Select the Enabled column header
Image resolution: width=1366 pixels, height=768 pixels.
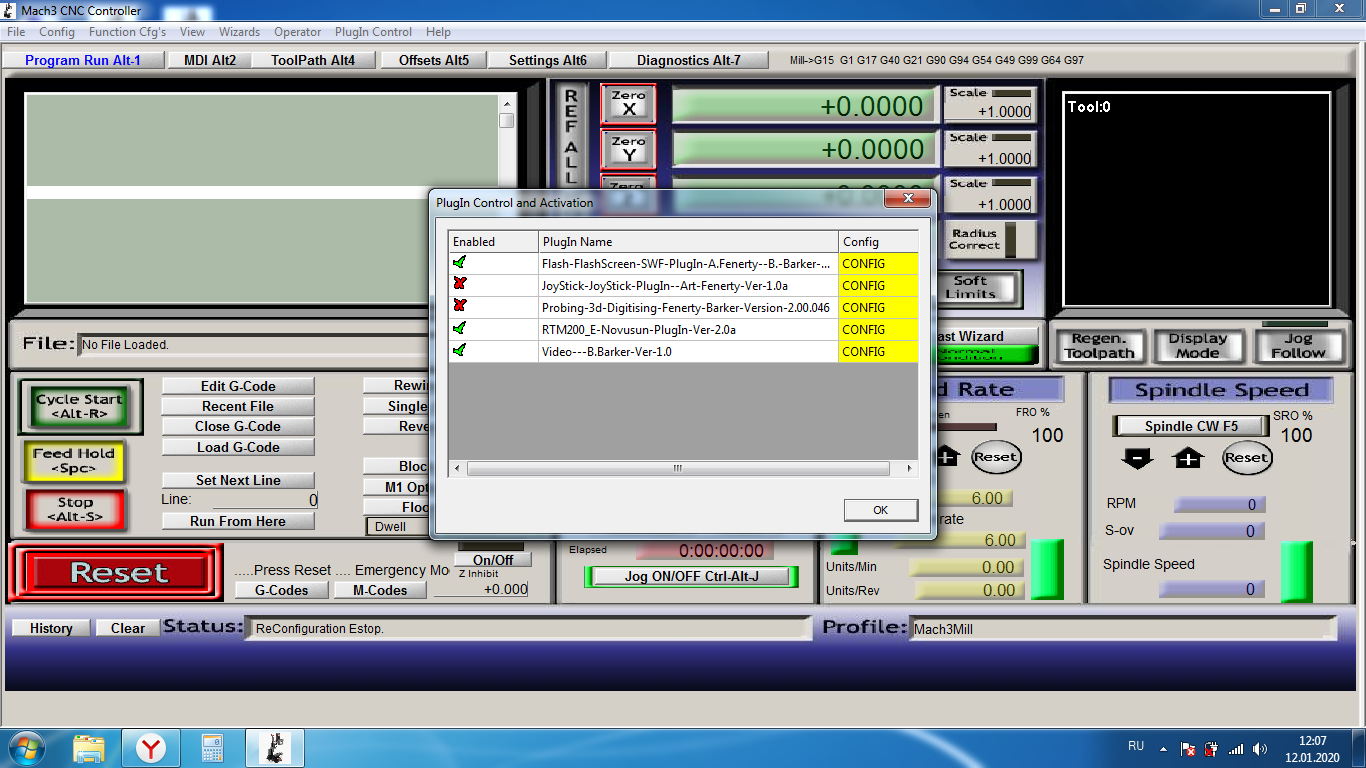click(x=493, y=242)
